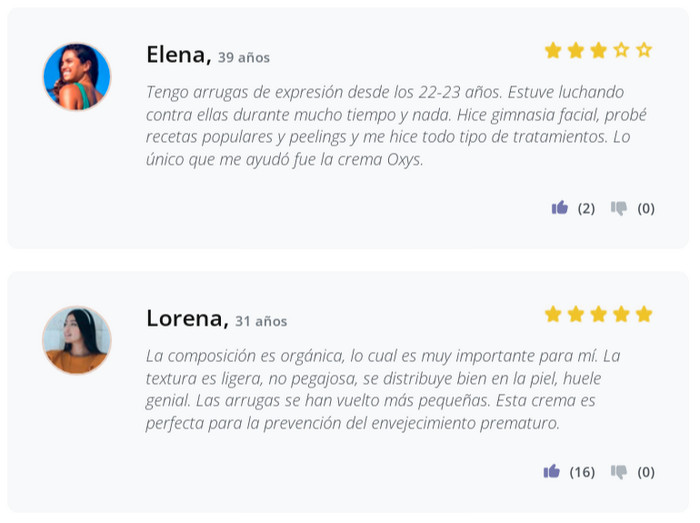This screenshot has width=700, height=523.
Task: Like Lorena's review with thumbs up
Action: 552,471
